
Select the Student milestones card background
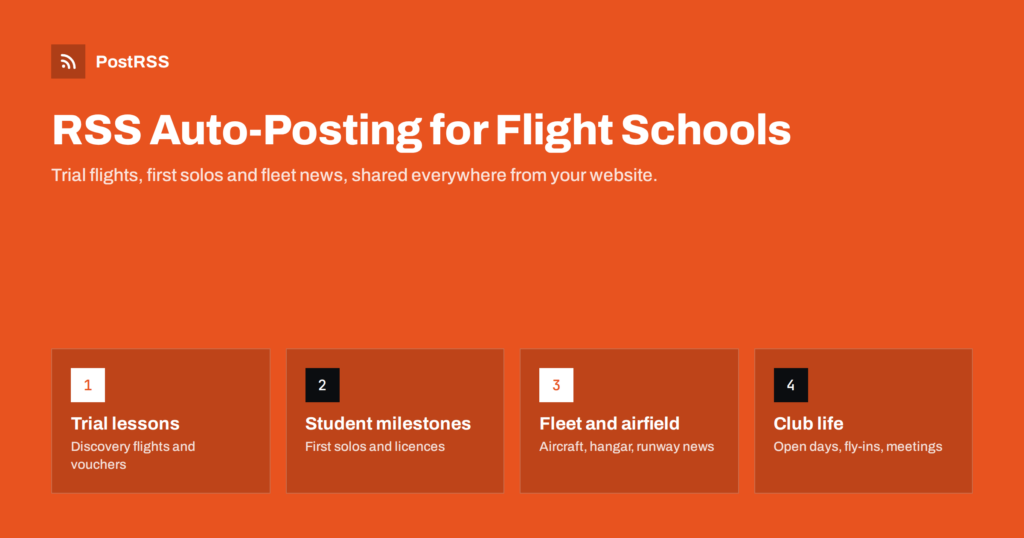pos(395,421)
